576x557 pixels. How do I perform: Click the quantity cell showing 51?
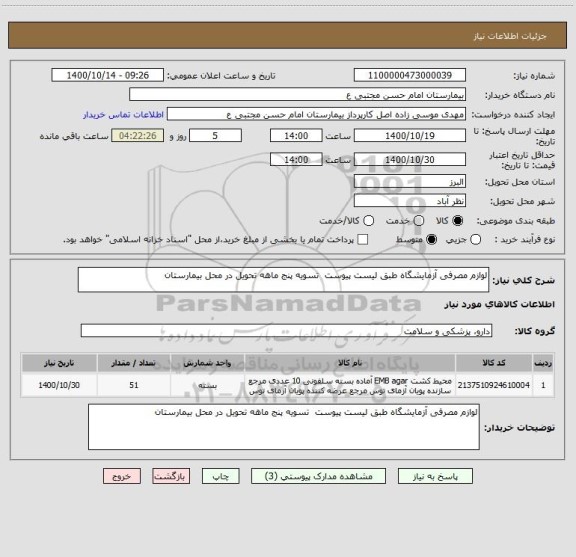pos(134,385)
